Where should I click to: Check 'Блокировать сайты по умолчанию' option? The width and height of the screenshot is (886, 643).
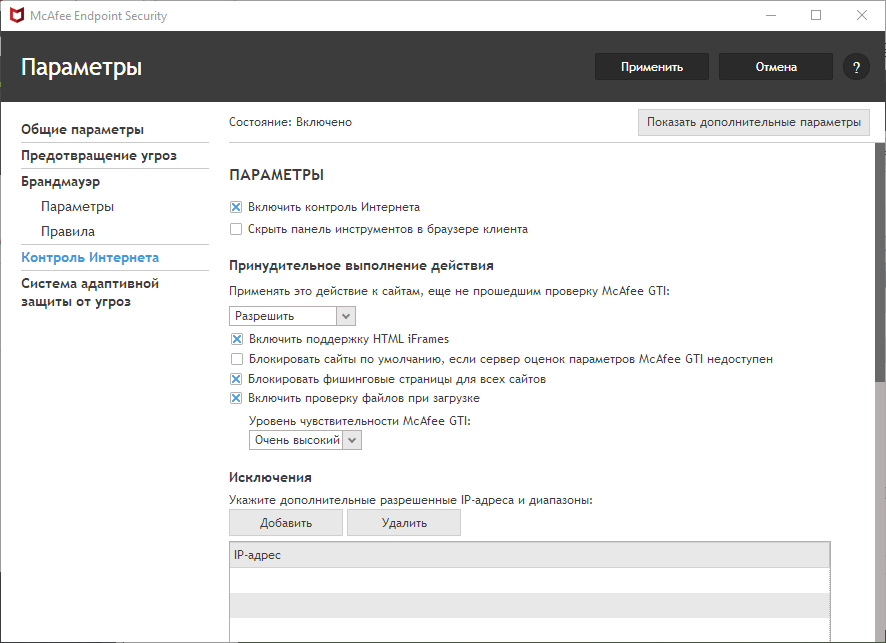[x=237, y=359]
